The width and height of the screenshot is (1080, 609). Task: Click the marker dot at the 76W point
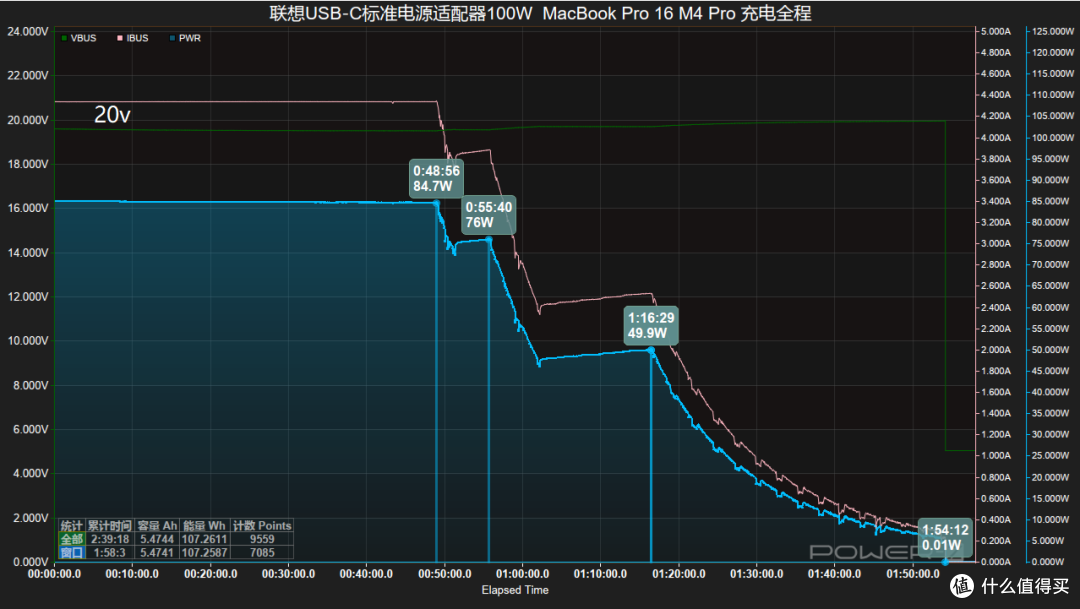(x=489, y=240)
